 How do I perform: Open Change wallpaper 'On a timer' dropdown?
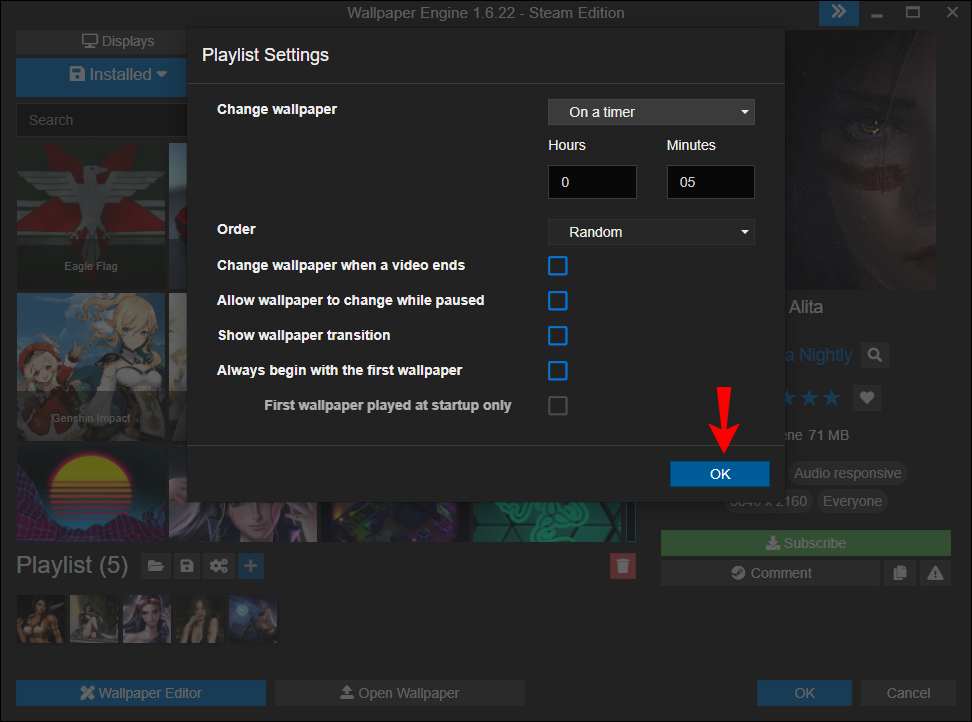pos(651,112)
